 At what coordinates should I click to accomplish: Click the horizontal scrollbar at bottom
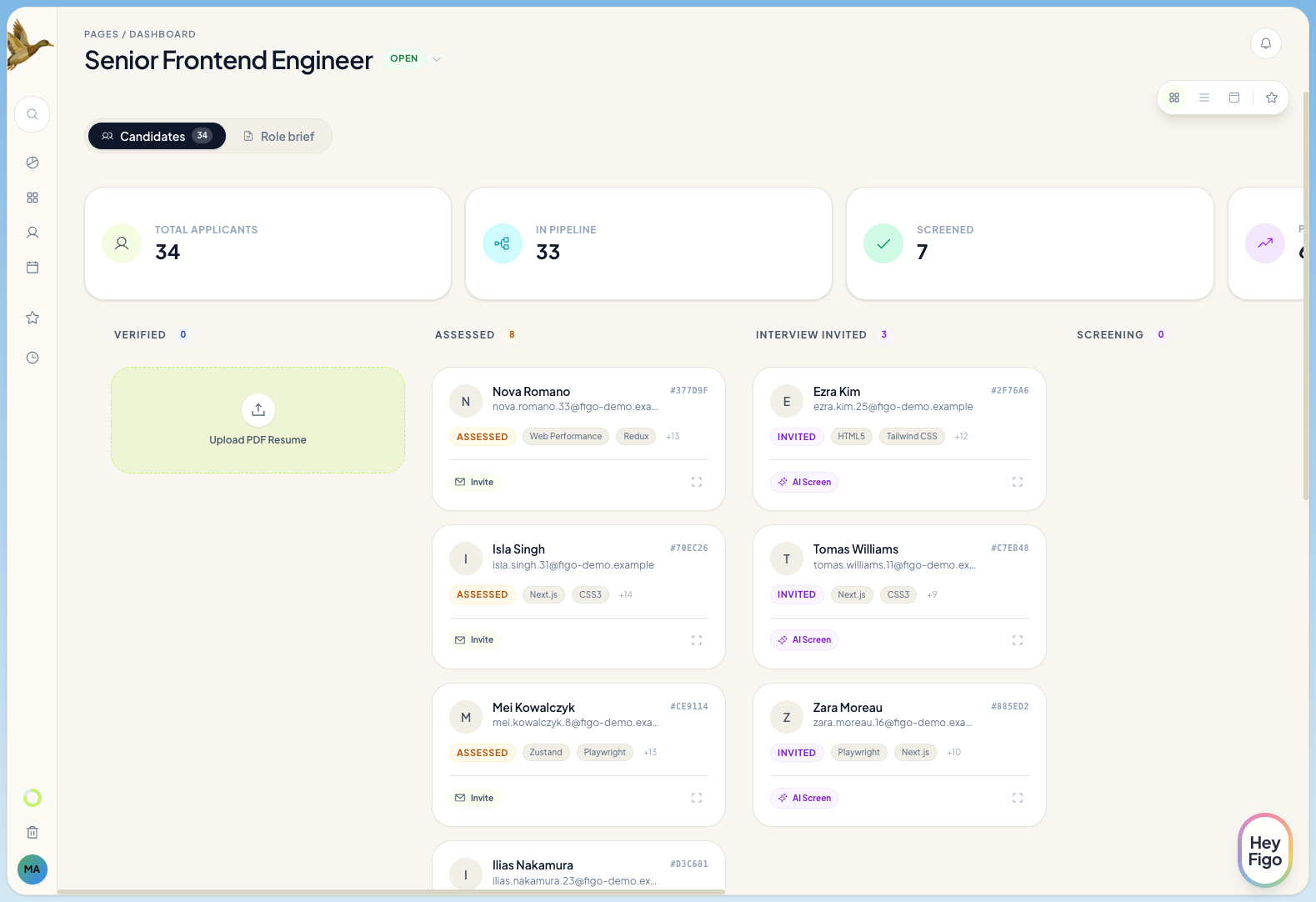click(x=390, y=892)
